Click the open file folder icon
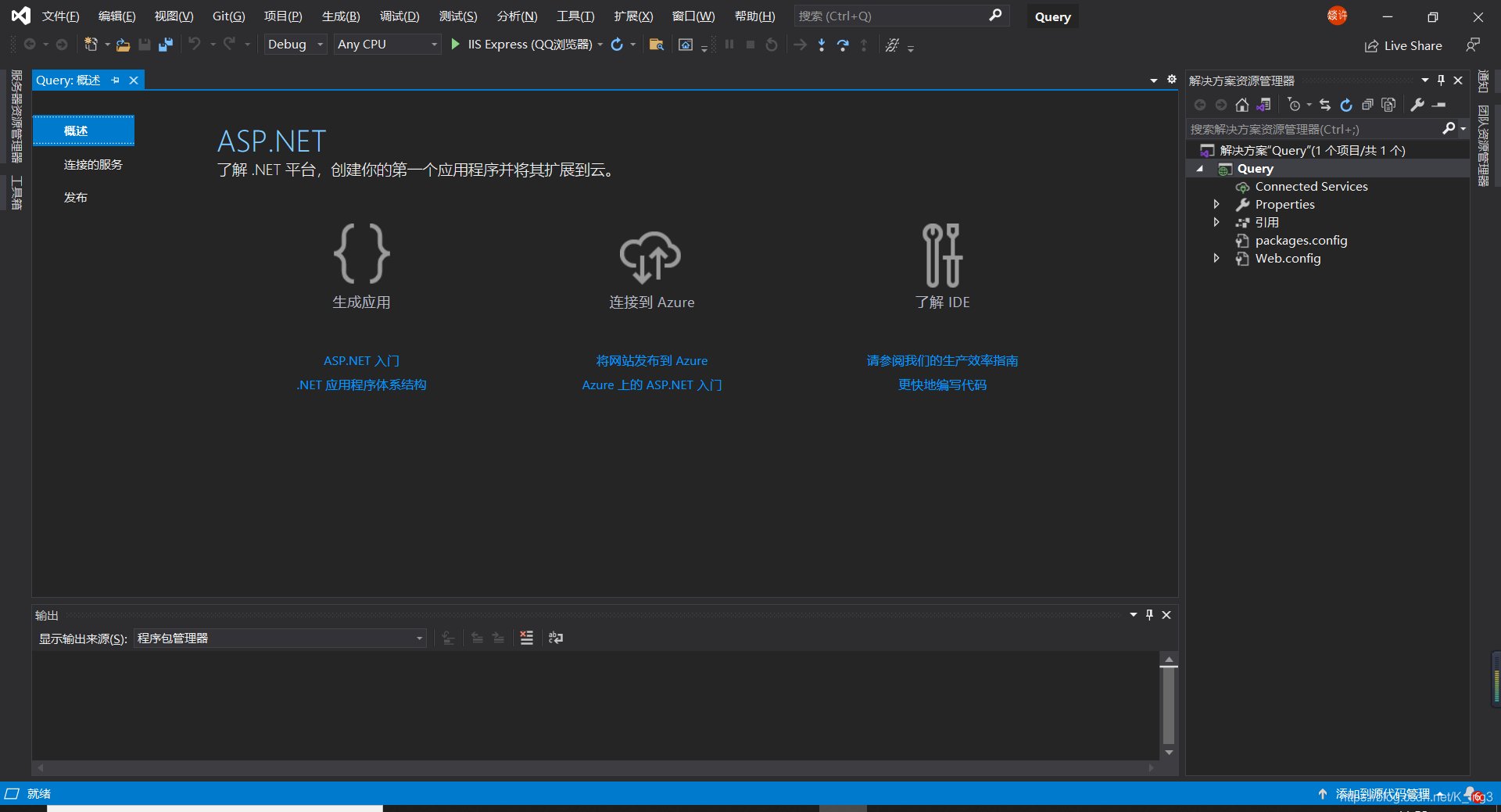 point(123,45)
